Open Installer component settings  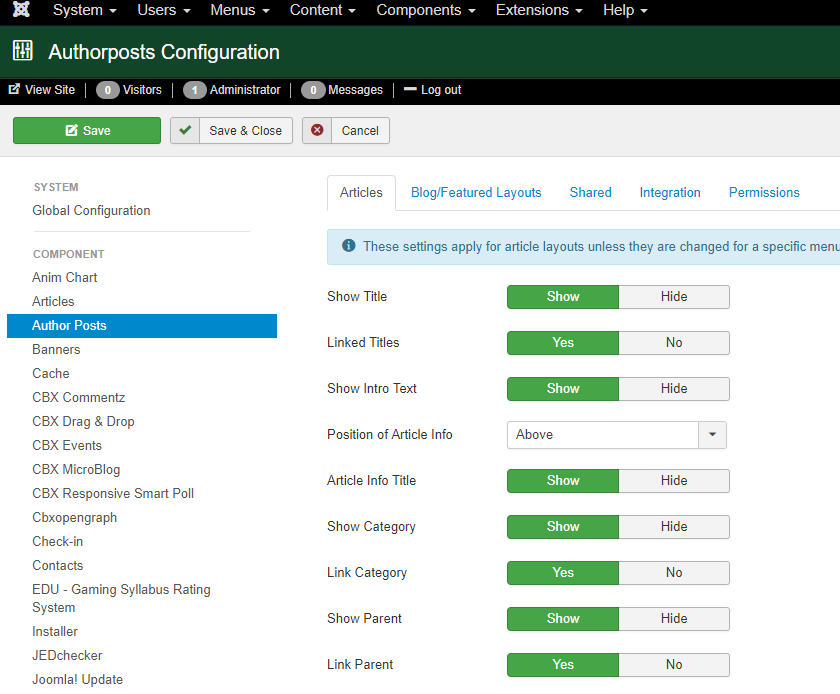click(x=55, y=631)
